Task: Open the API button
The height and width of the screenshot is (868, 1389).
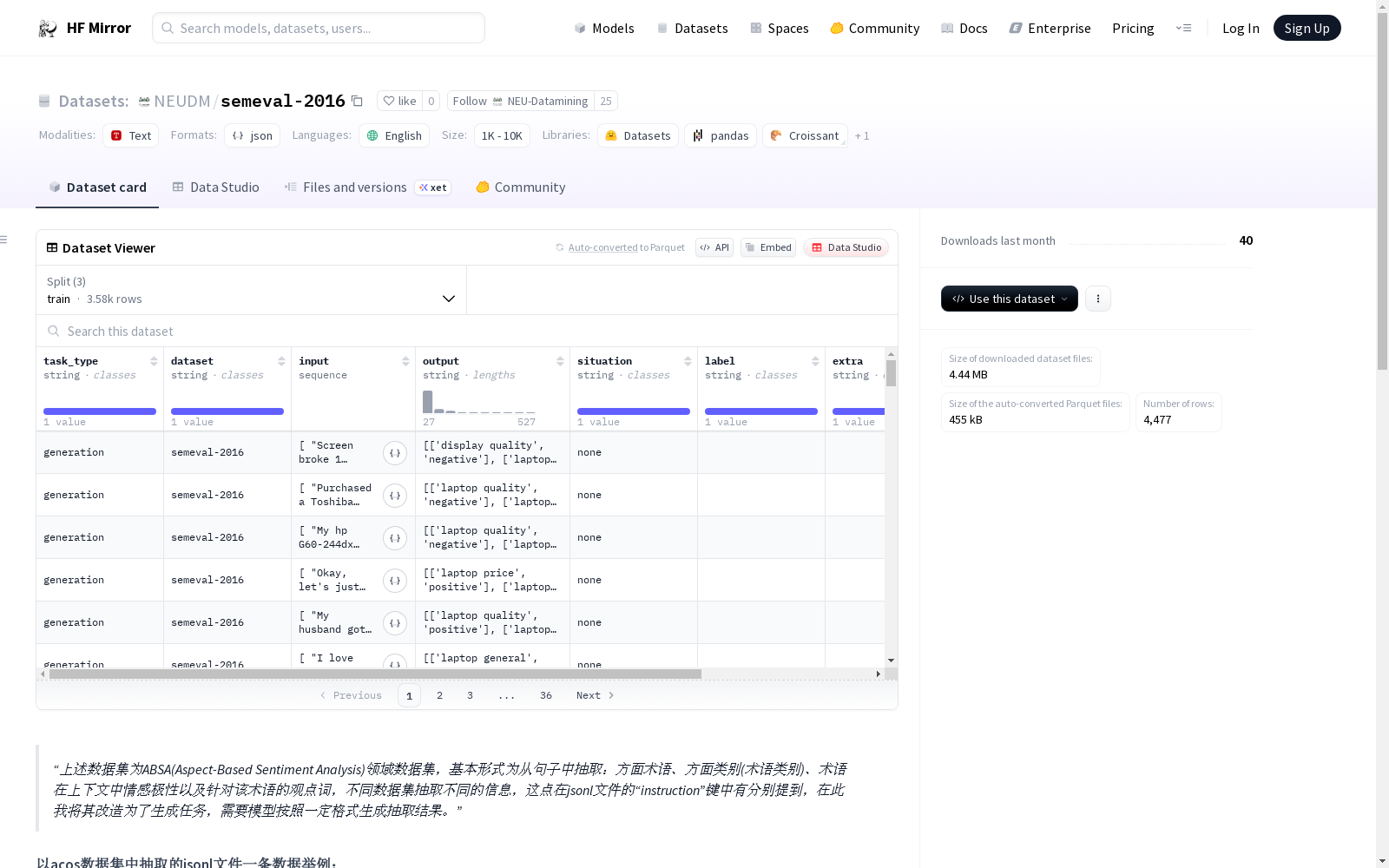Action: (x=714, y=247)
